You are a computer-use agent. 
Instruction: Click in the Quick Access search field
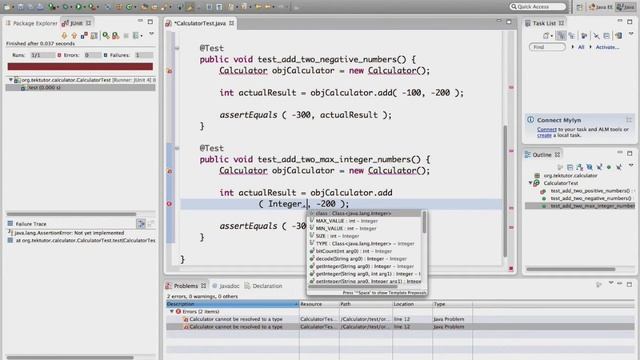pos(538,7)
